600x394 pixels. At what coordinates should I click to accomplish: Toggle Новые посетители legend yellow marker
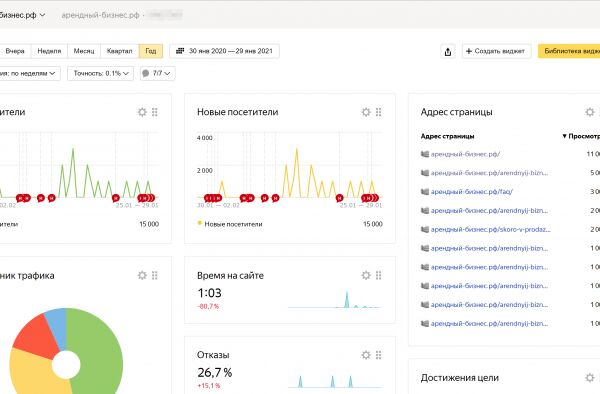click(x=199, y=223)
